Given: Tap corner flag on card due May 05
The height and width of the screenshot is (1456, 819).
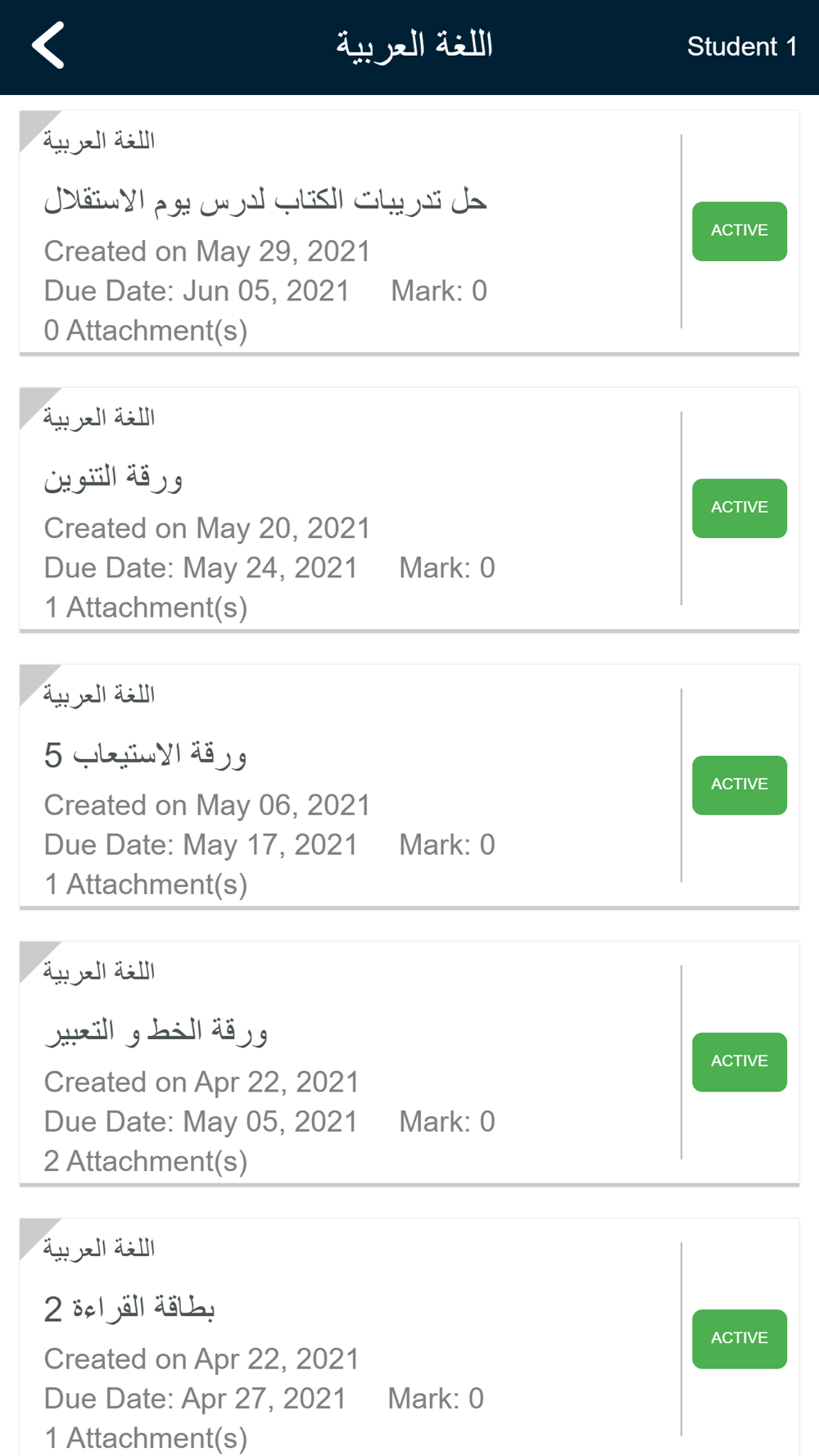Looking at the screenshot, I should click(x=34, y=956).
